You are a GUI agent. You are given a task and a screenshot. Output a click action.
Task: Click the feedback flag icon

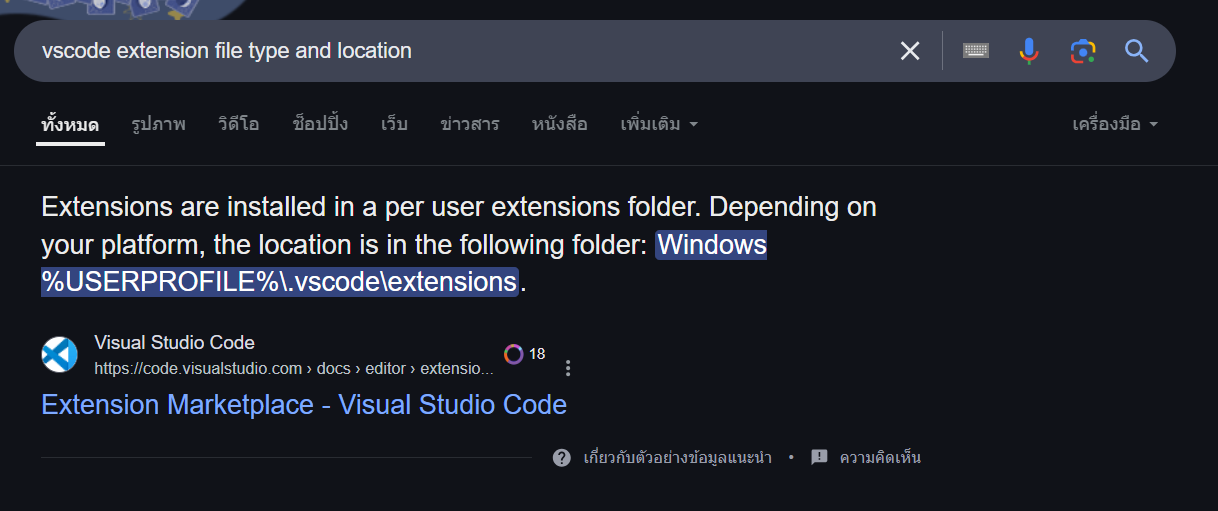pos(819,458)
